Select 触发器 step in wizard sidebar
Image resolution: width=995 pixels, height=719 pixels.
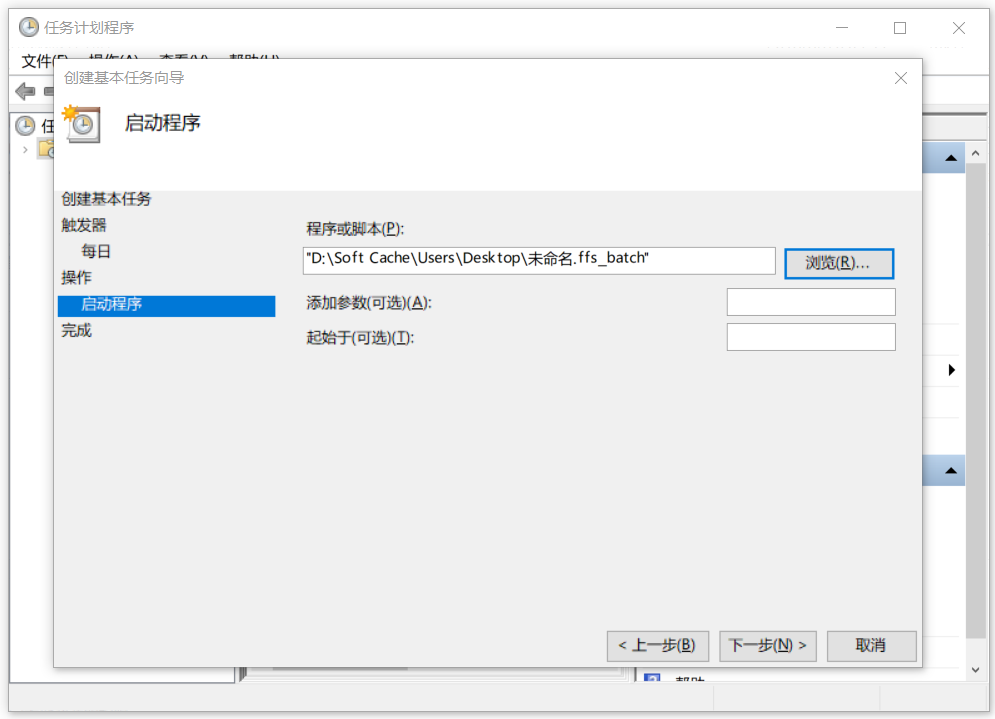point(84,225)
